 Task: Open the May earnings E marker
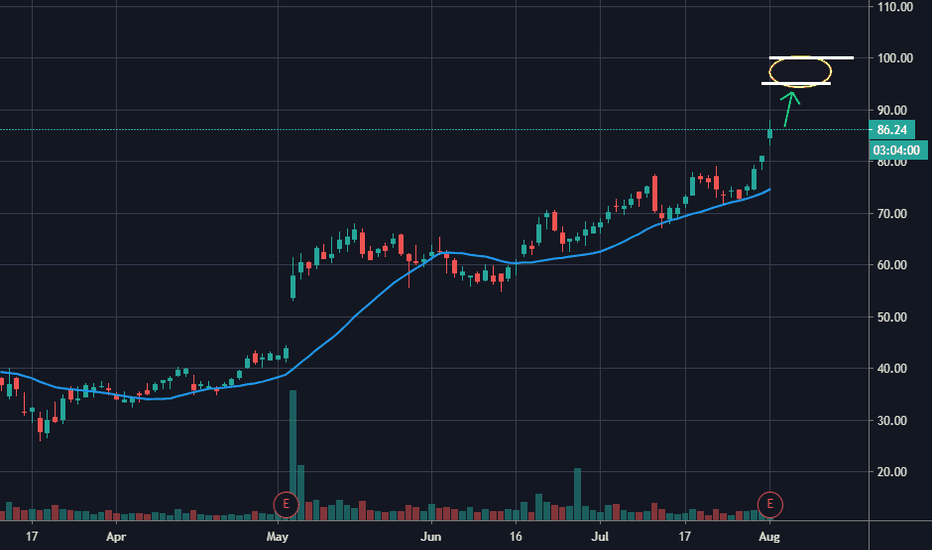286,504
